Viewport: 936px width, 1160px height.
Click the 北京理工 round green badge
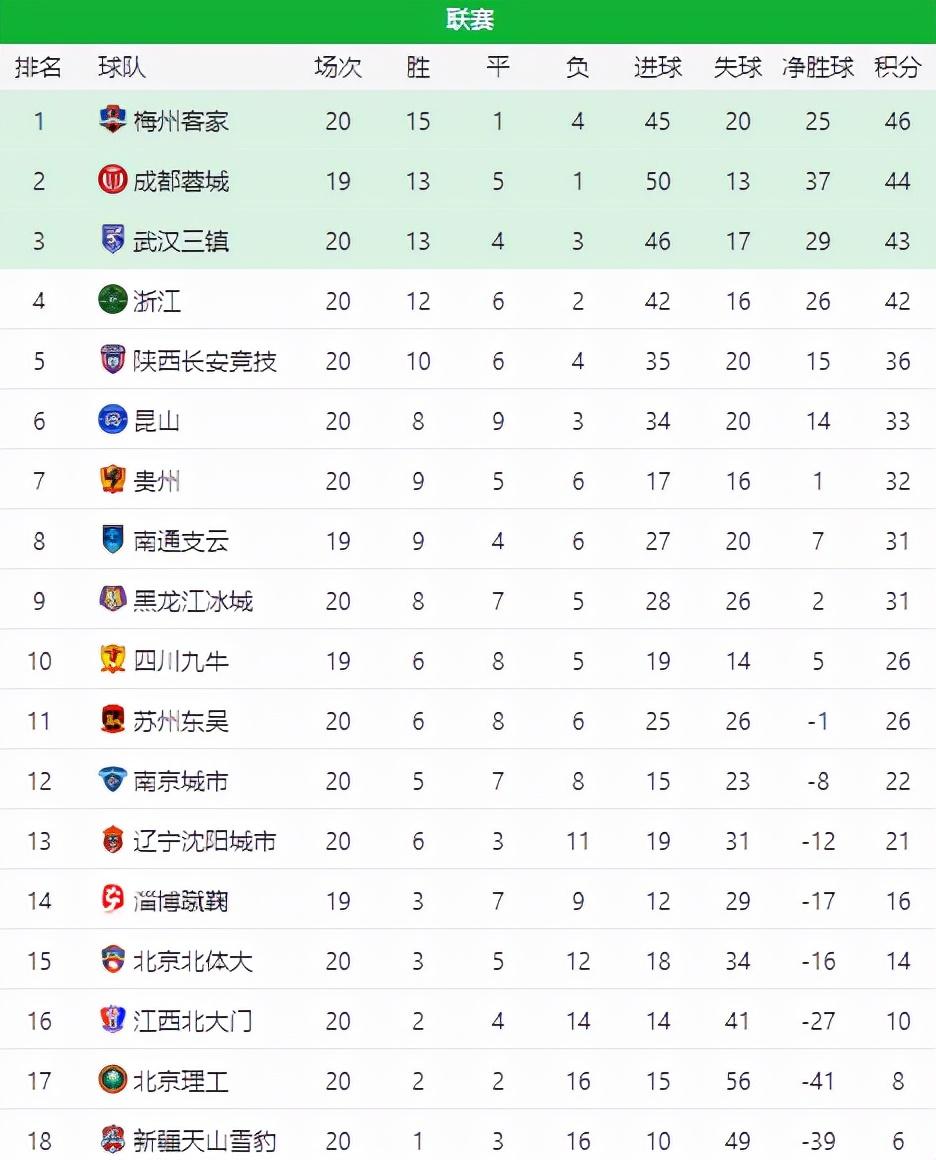tap(112, 1079)
